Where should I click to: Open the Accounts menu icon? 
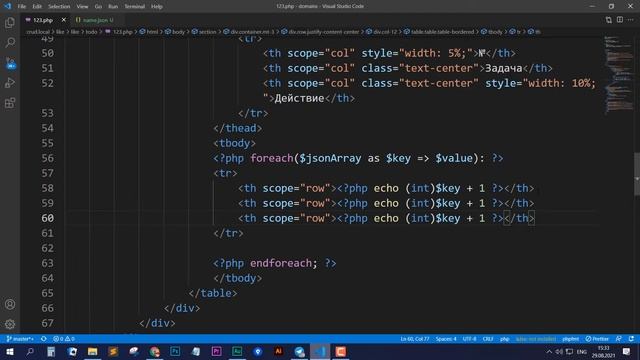tap(10, 304)
